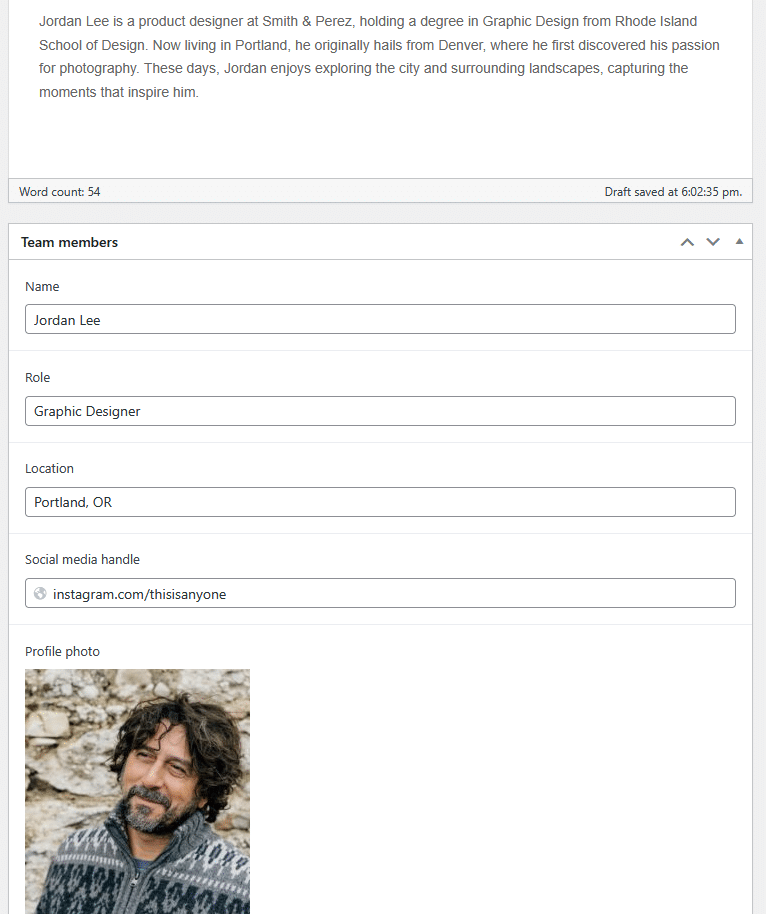Click the Name field label
This screenshot has height=914, width=766.
point(42,286)
